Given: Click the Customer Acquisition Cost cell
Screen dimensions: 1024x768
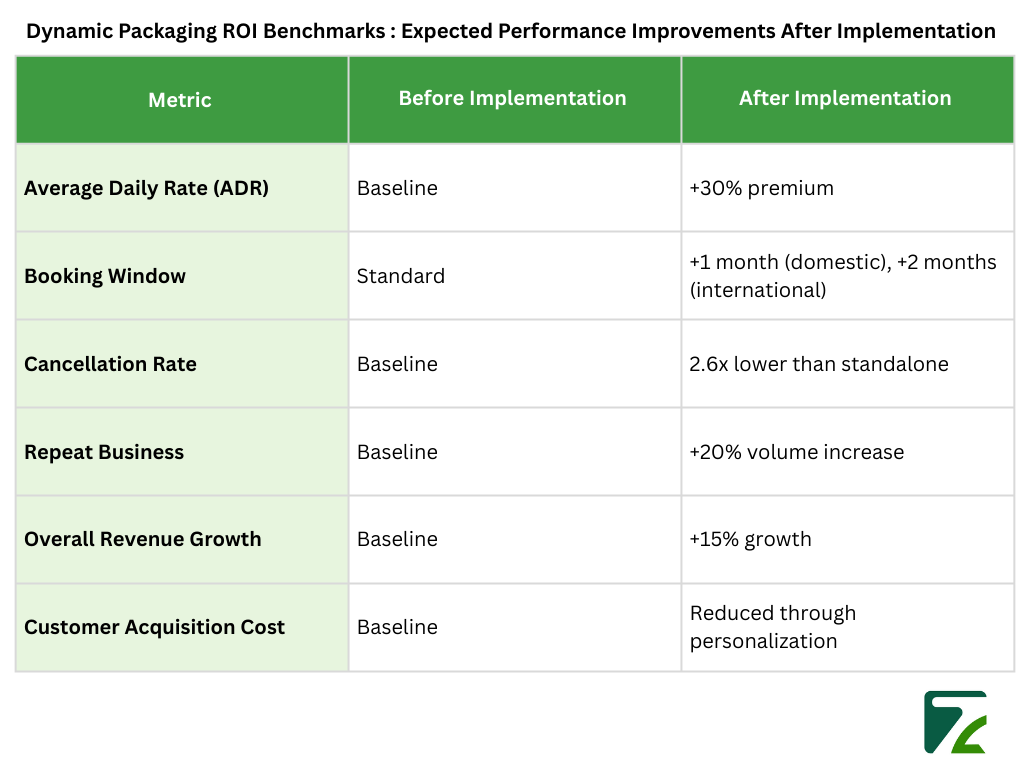Looking at the screenshot, I should click(154, 627).
